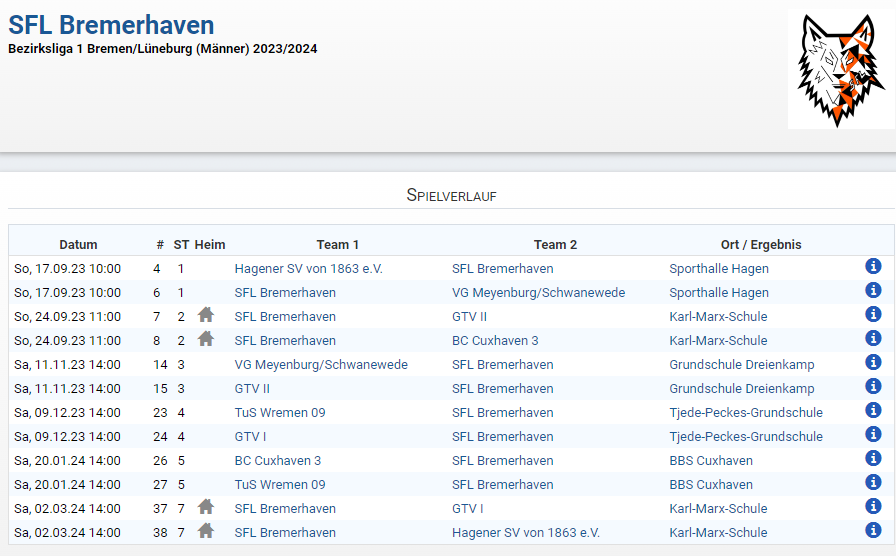Screen dimensions: 896x556
Task: Open info icon for match number 24
Action: [873, 434]
